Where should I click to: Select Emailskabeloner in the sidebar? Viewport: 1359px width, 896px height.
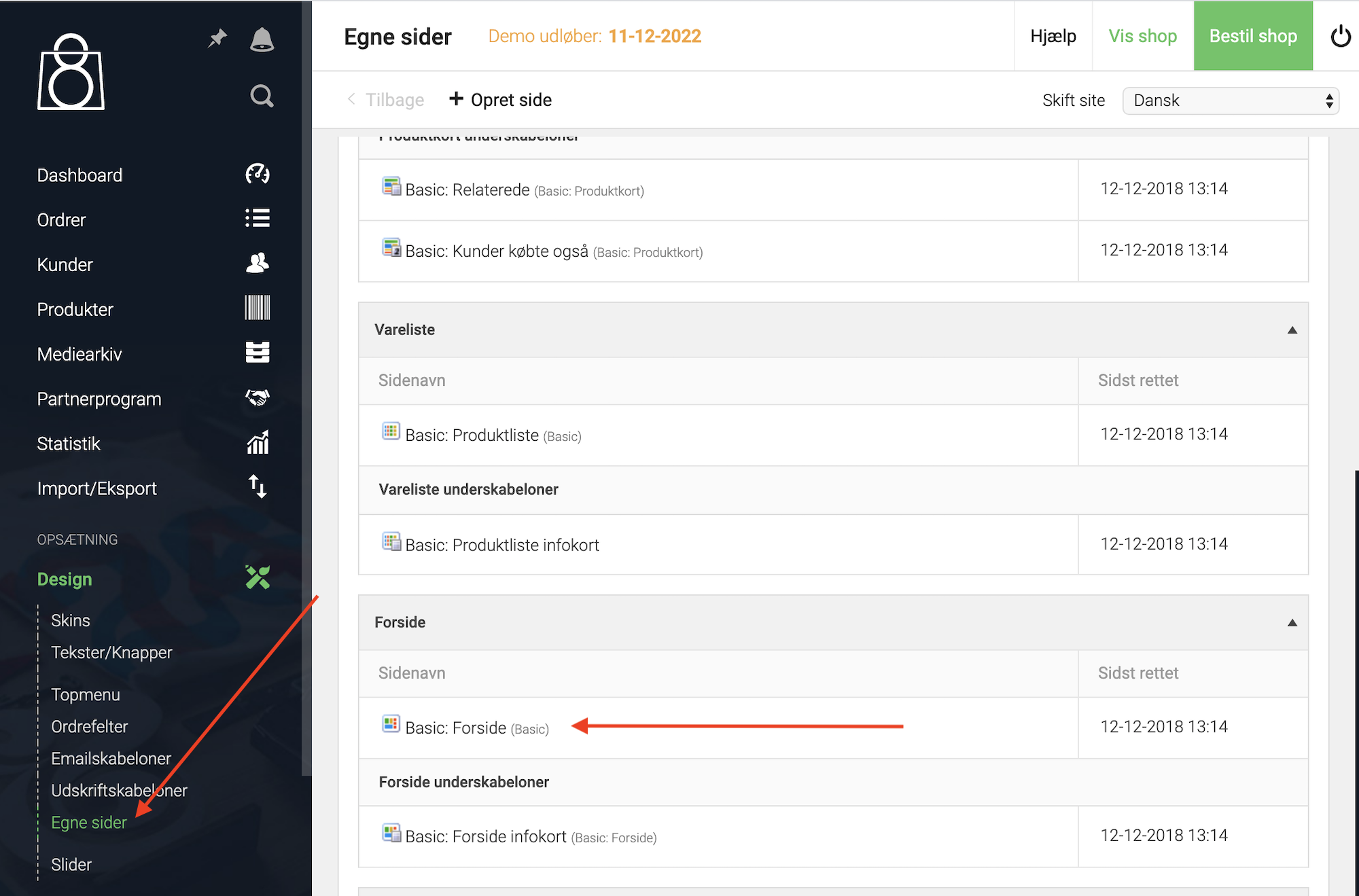click(111, 758)
